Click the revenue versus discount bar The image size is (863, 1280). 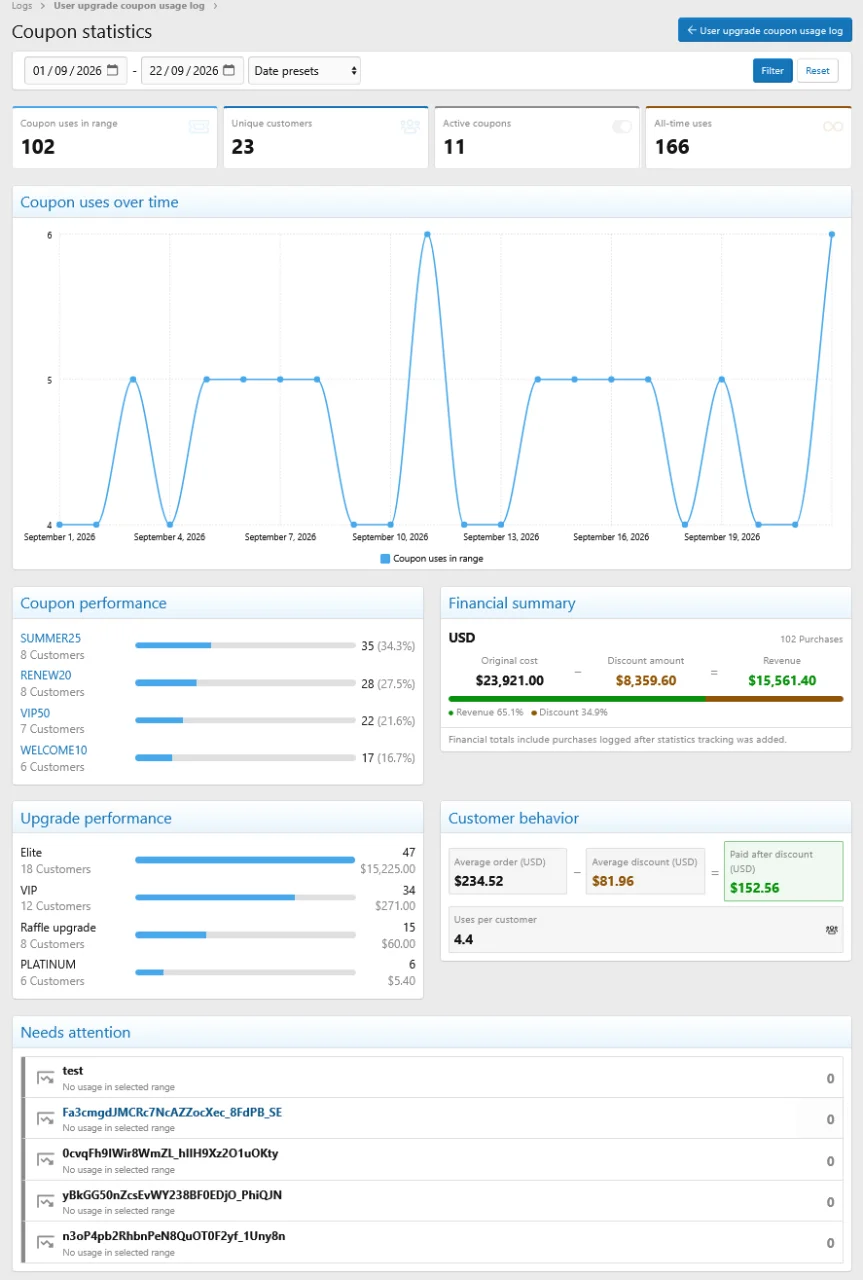[646, 698]
